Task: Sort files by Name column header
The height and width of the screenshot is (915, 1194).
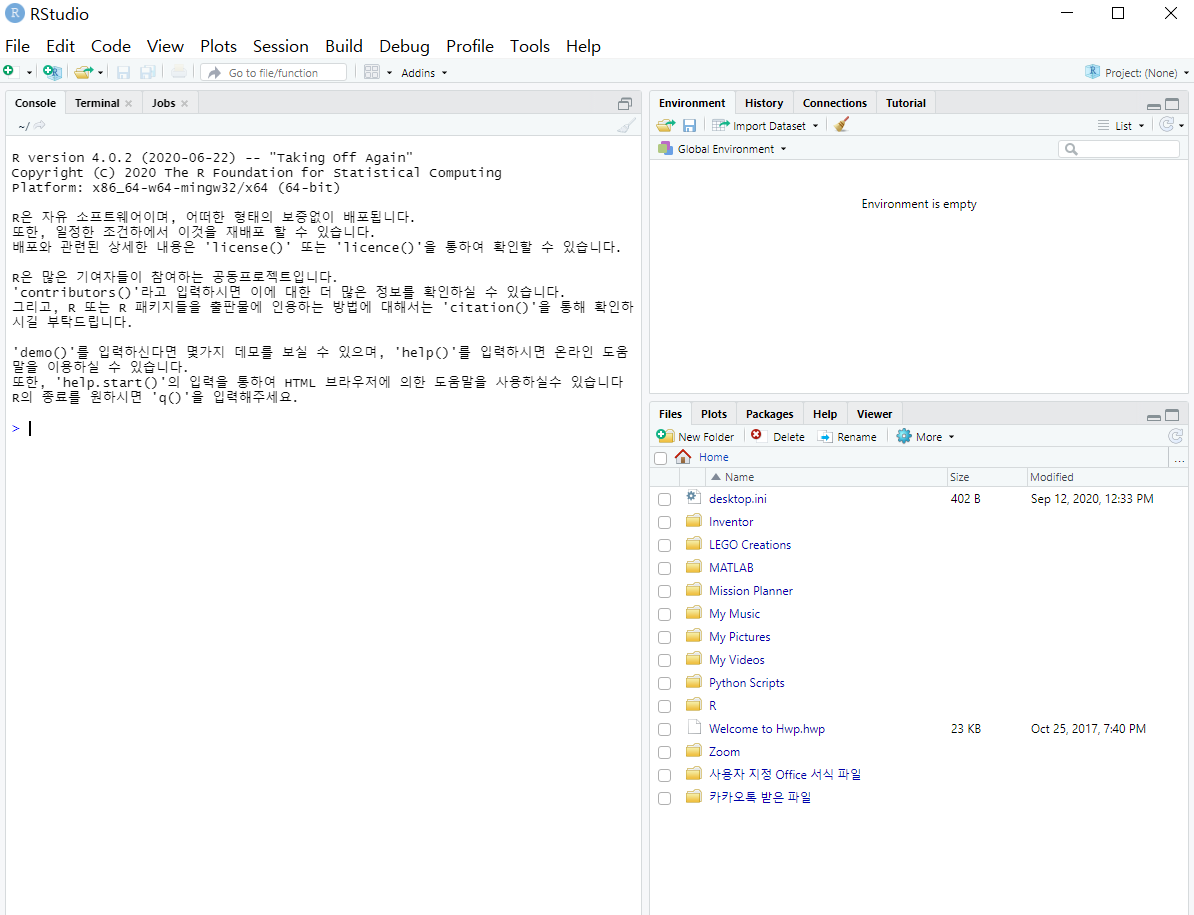Action: 739,477
